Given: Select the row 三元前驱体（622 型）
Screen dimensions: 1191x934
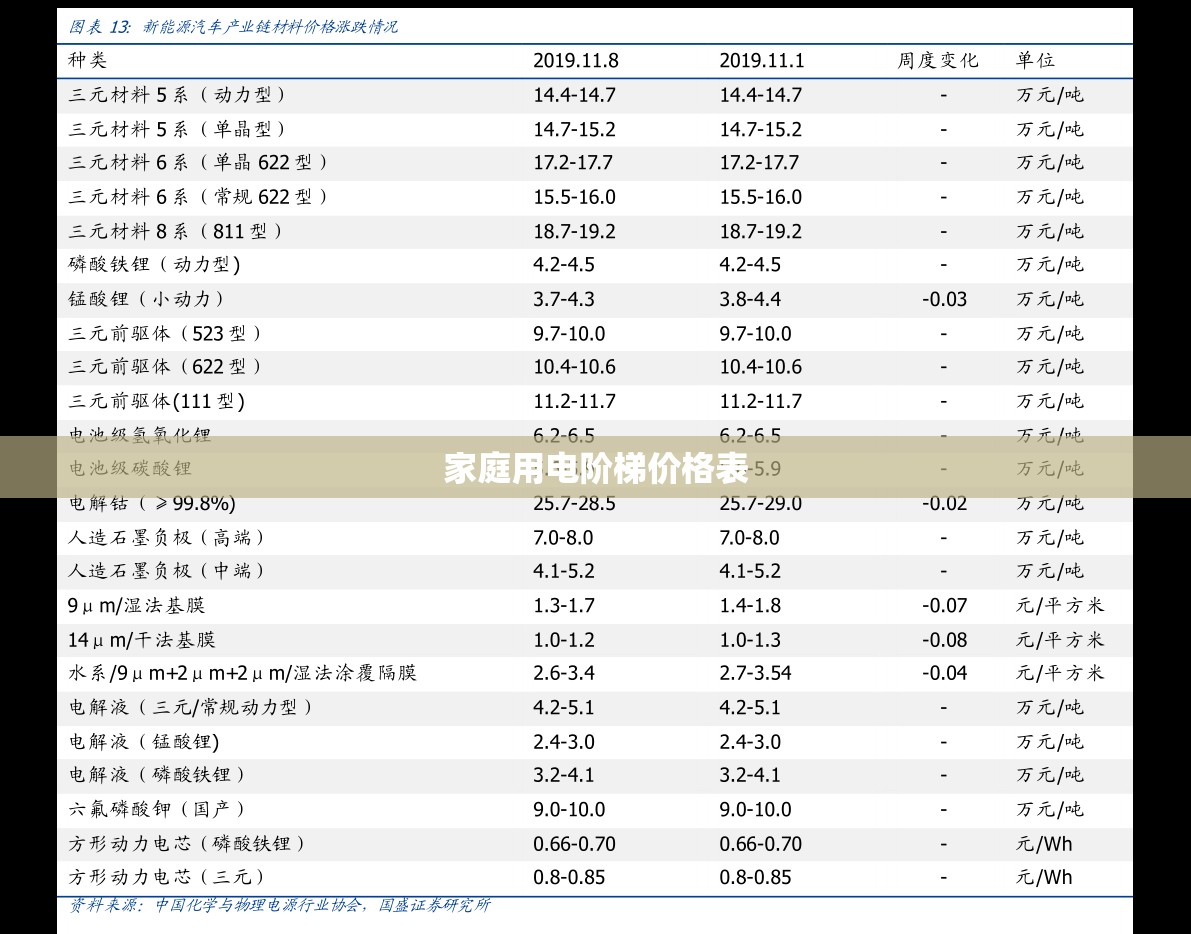Looking at the screenshot, I should point(595,368).
